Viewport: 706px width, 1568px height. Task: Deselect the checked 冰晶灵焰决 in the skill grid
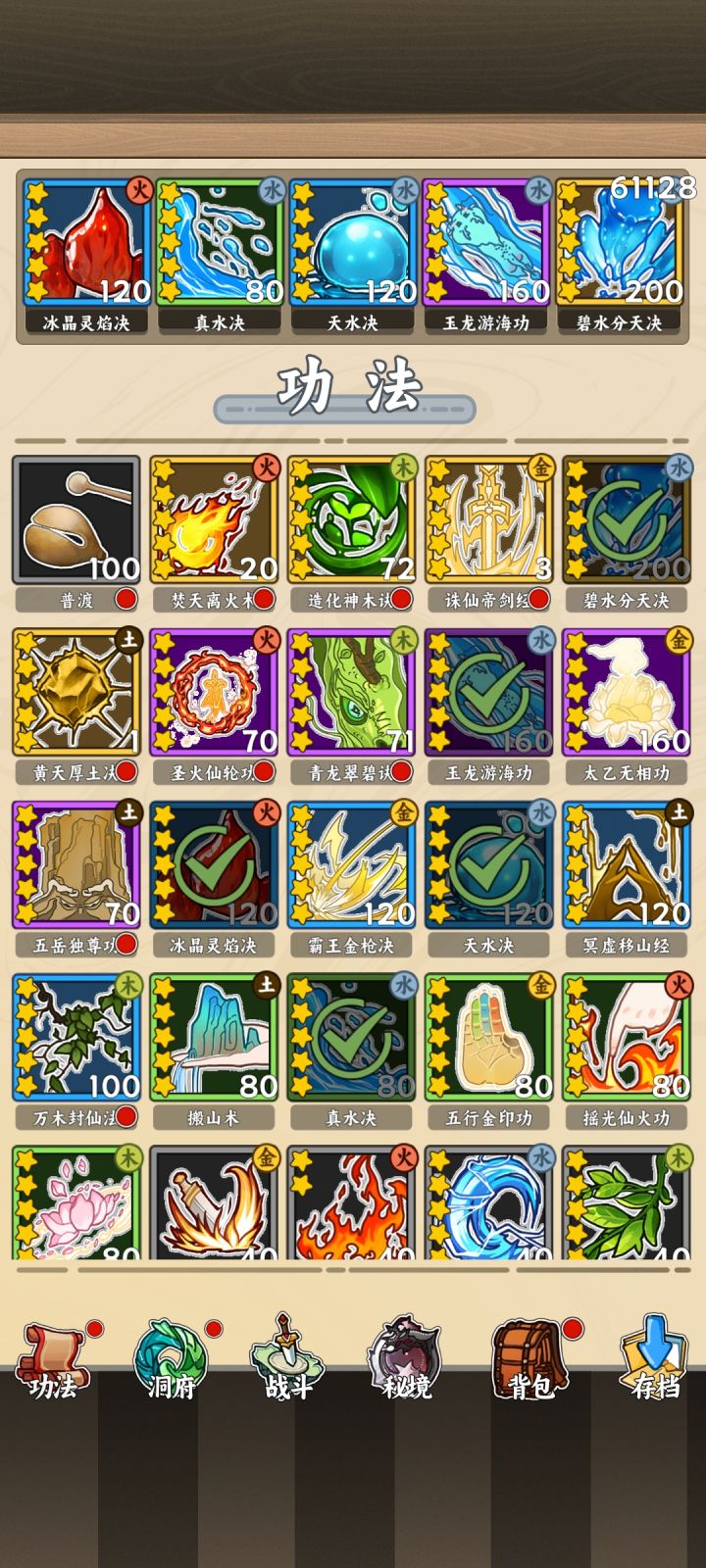click(214, 864)
